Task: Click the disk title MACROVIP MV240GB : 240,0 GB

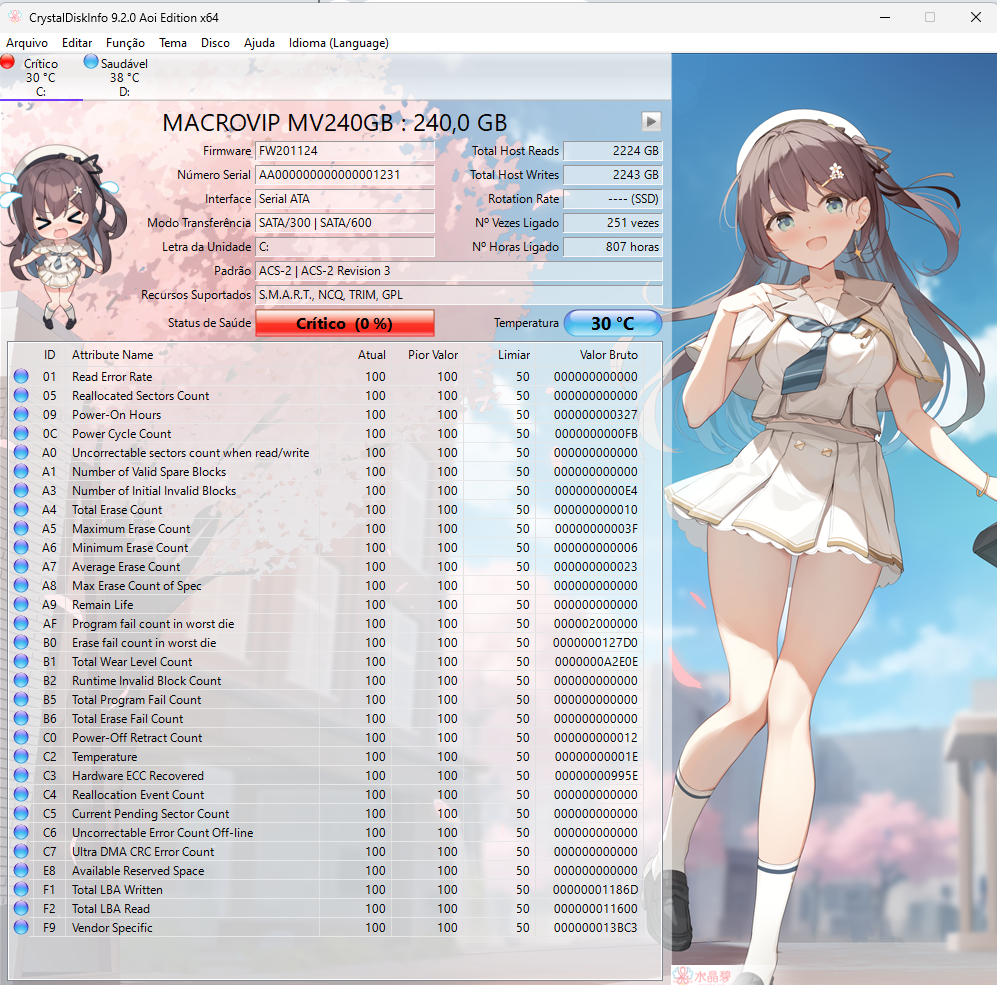Action: pos(334,123)
